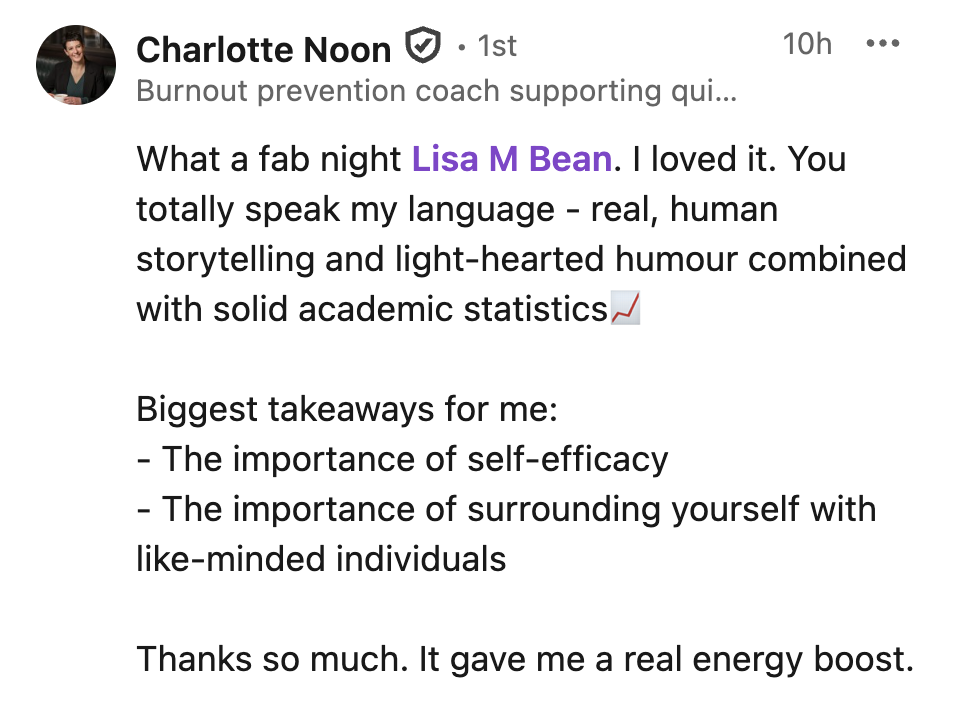
Task: Open the three-dot more options menu
Action: [882, 44]
